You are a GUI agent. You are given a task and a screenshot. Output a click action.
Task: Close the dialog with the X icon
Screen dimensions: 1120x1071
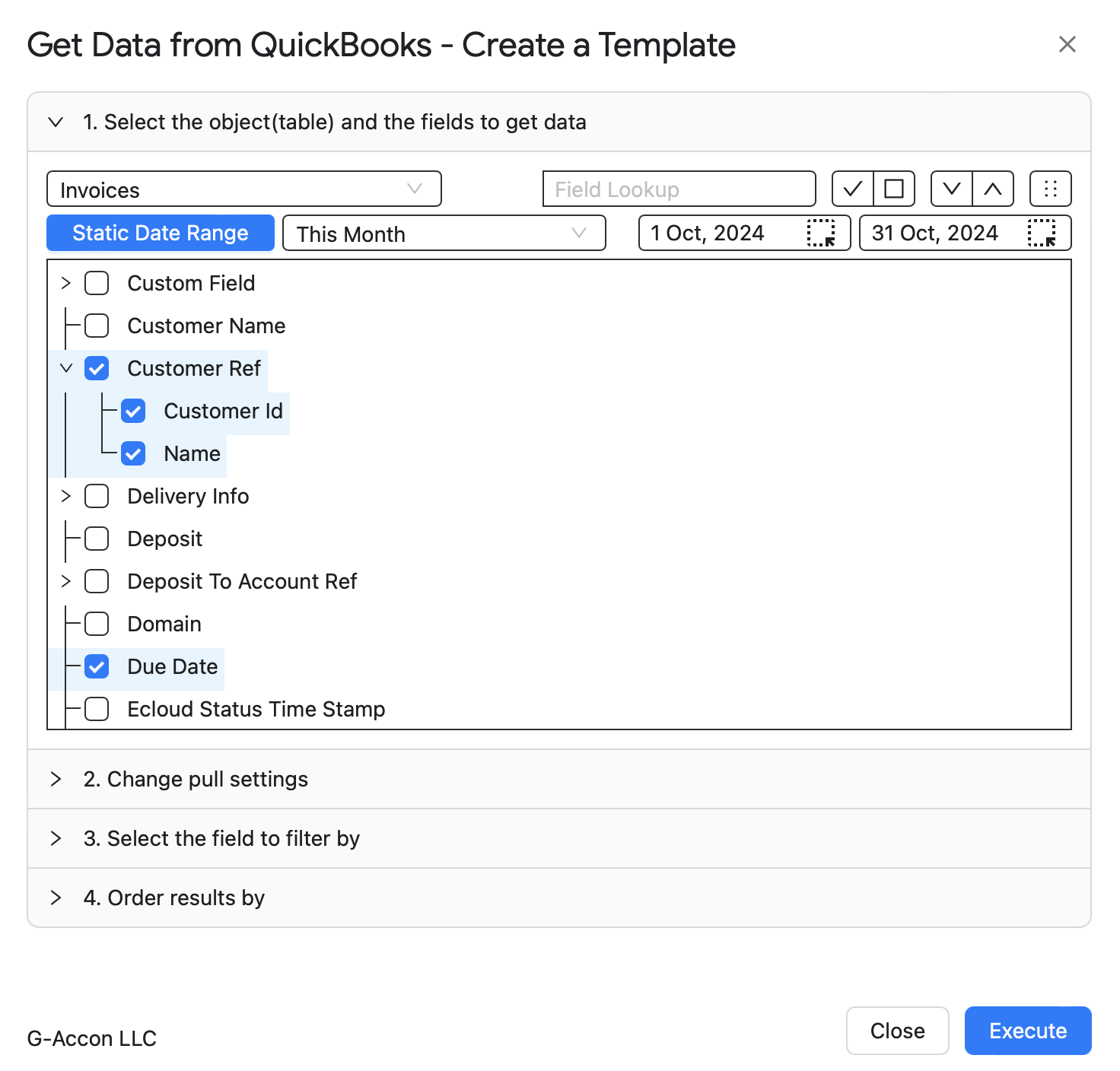pos(1067,44)
